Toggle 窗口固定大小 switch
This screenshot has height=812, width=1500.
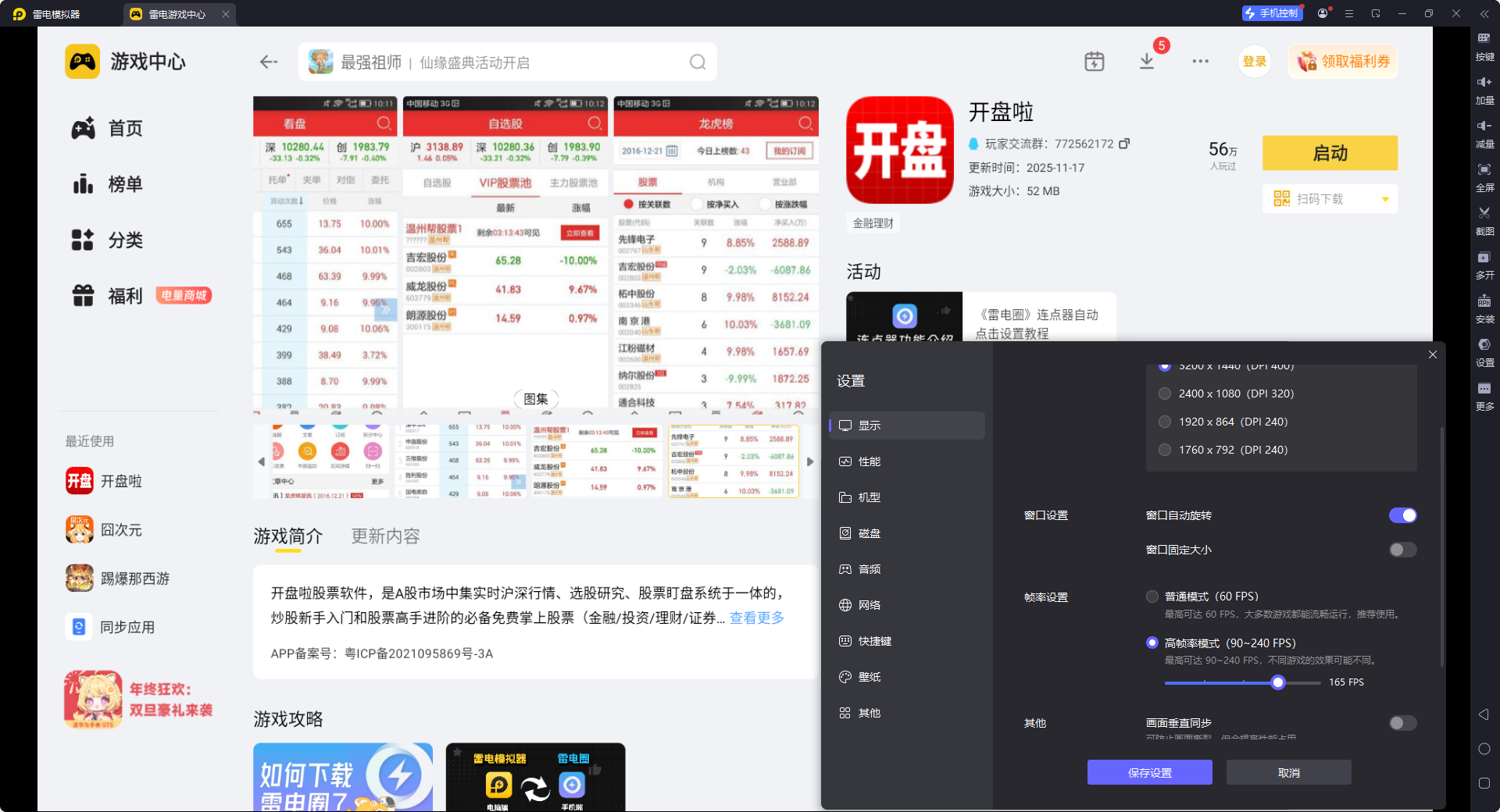coord(1402,550)
